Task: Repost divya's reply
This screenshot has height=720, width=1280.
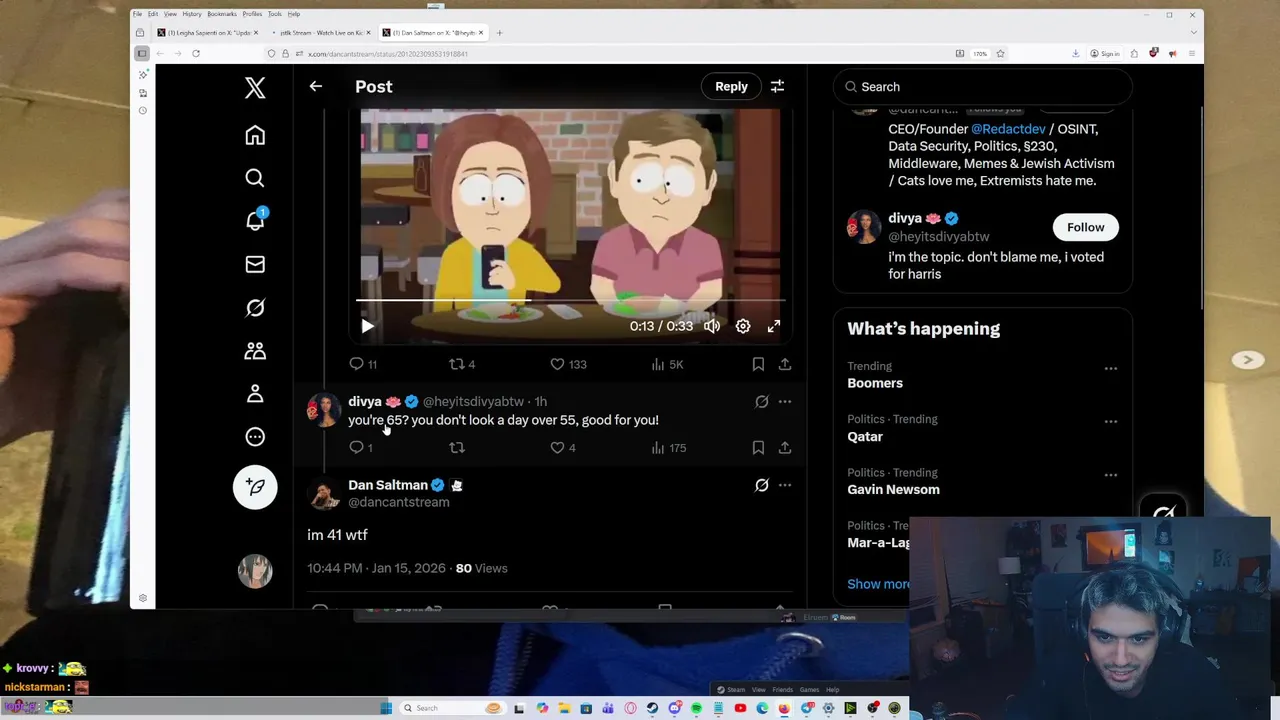Action: click(x=457, y=448)
